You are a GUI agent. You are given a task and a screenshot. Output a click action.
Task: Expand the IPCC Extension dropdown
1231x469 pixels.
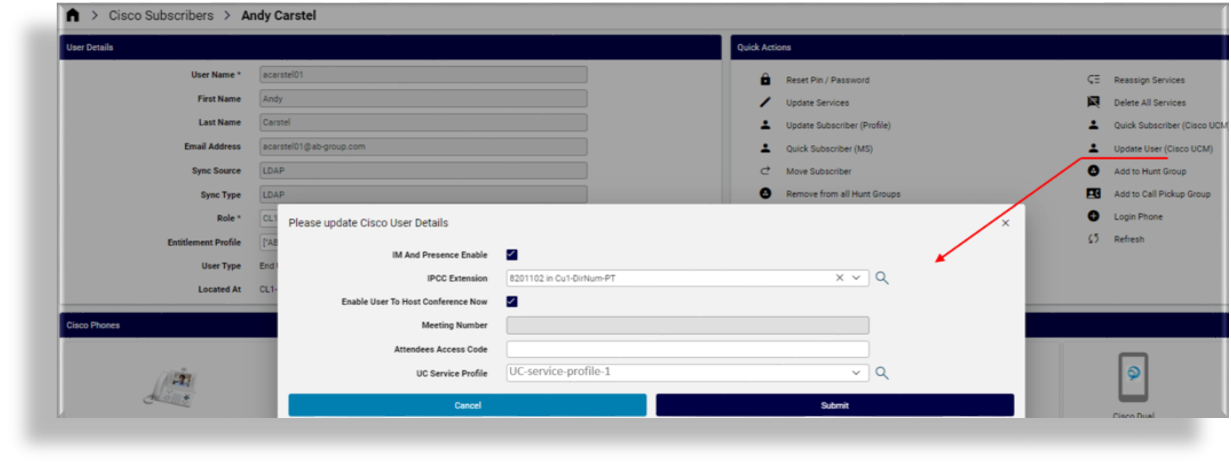coord(856,278)
